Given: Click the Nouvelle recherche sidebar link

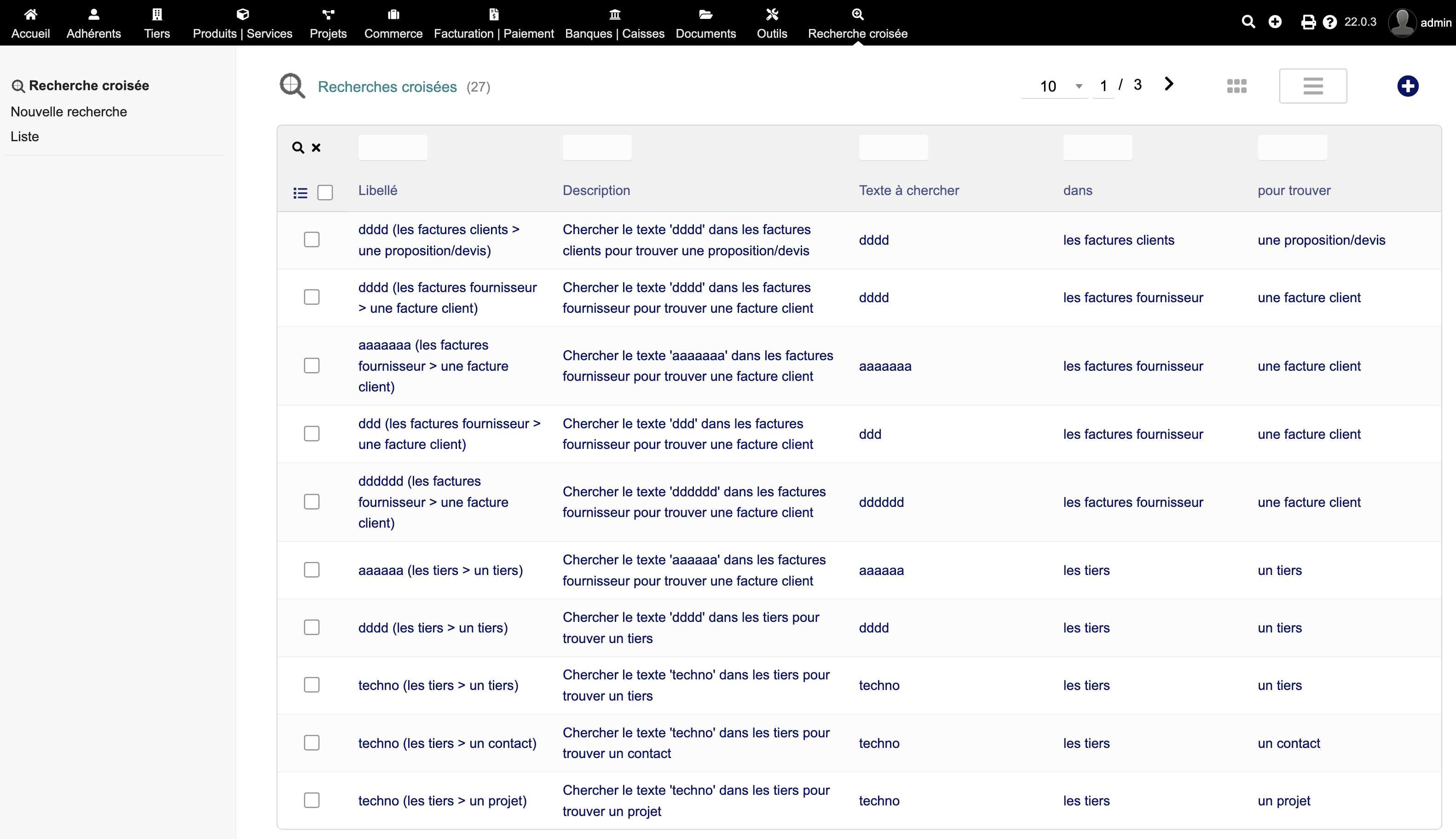Looking at the screenshot, I should pos(69,112).
